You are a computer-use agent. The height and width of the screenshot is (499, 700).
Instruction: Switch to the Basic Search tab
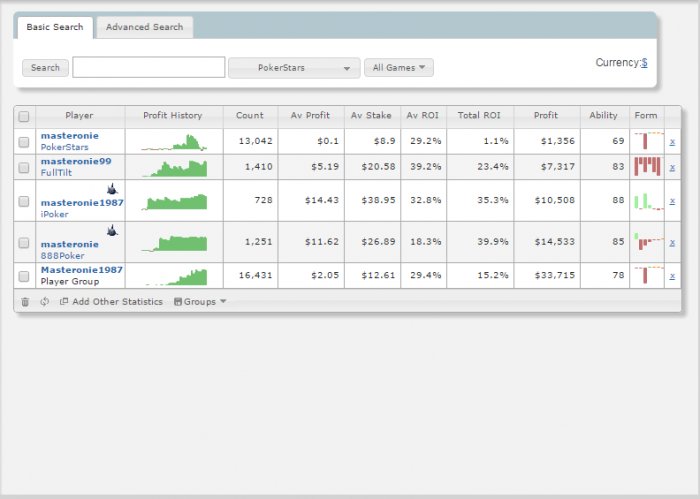coord(55,27)
